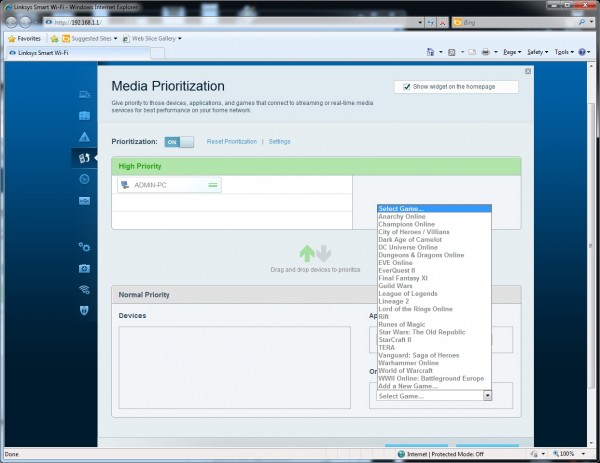Choose World of Warcraft from game list
Viewport: 600px width, 463px height.
[434, 370]
